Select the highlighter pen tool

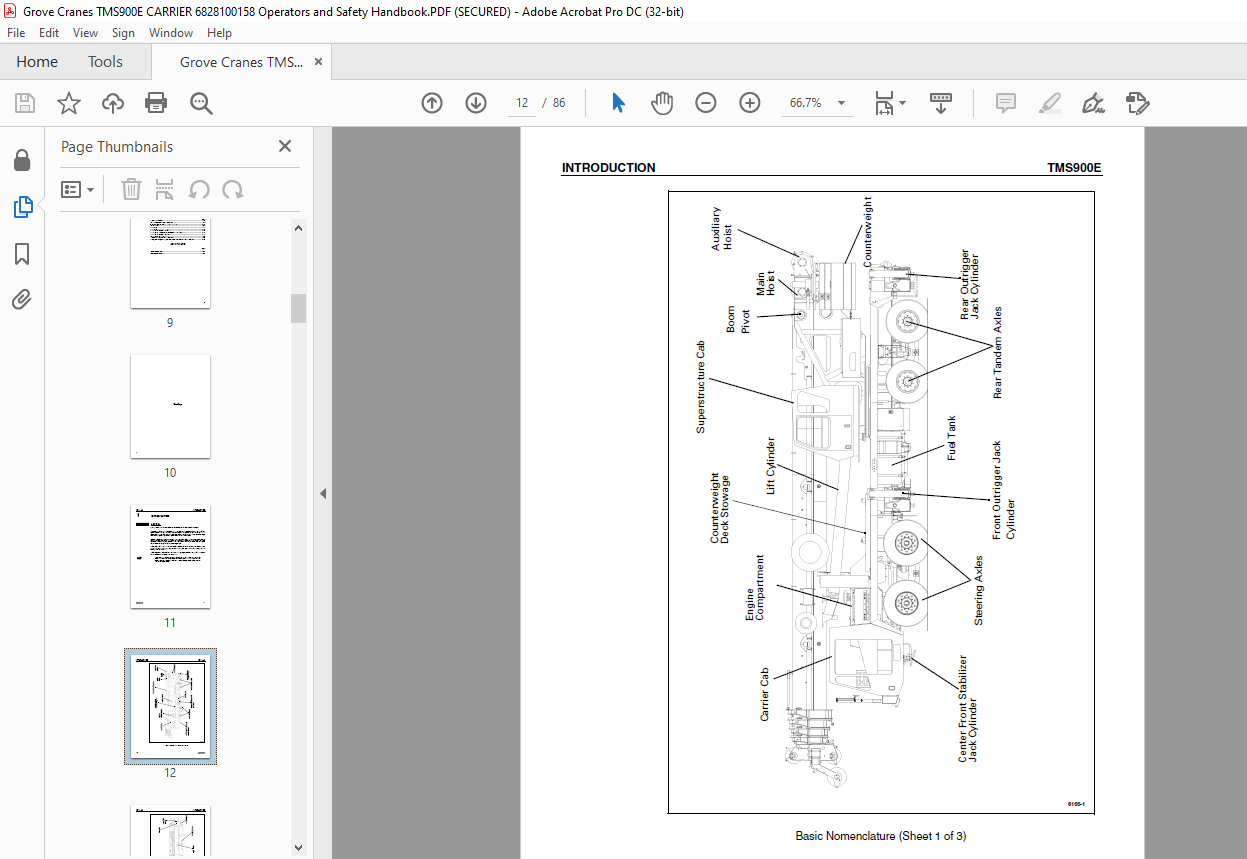click(1050, 103)
